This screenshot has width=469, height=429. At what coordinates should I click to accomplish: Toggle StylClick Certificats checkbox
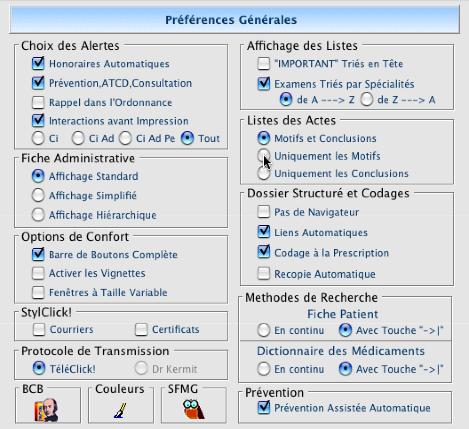click(x=141, y=329)
